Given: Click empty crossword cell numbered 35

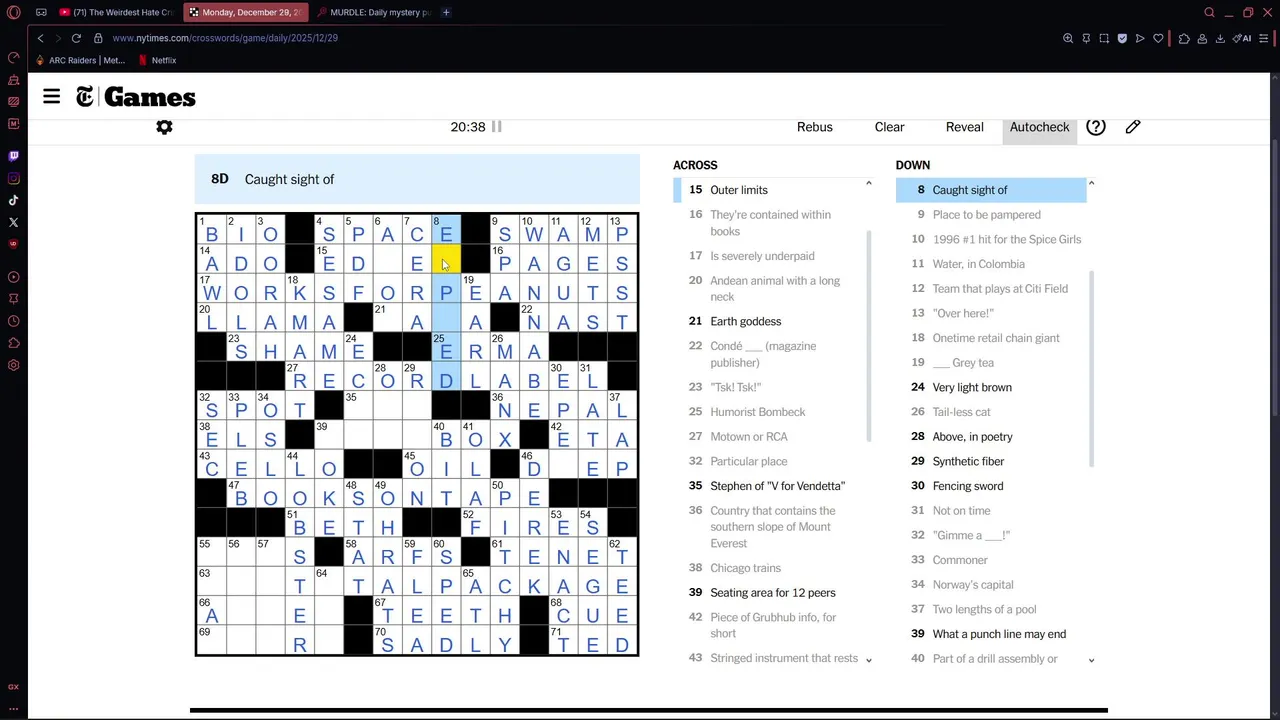Looking at the screenshot, I should (358, 406).
